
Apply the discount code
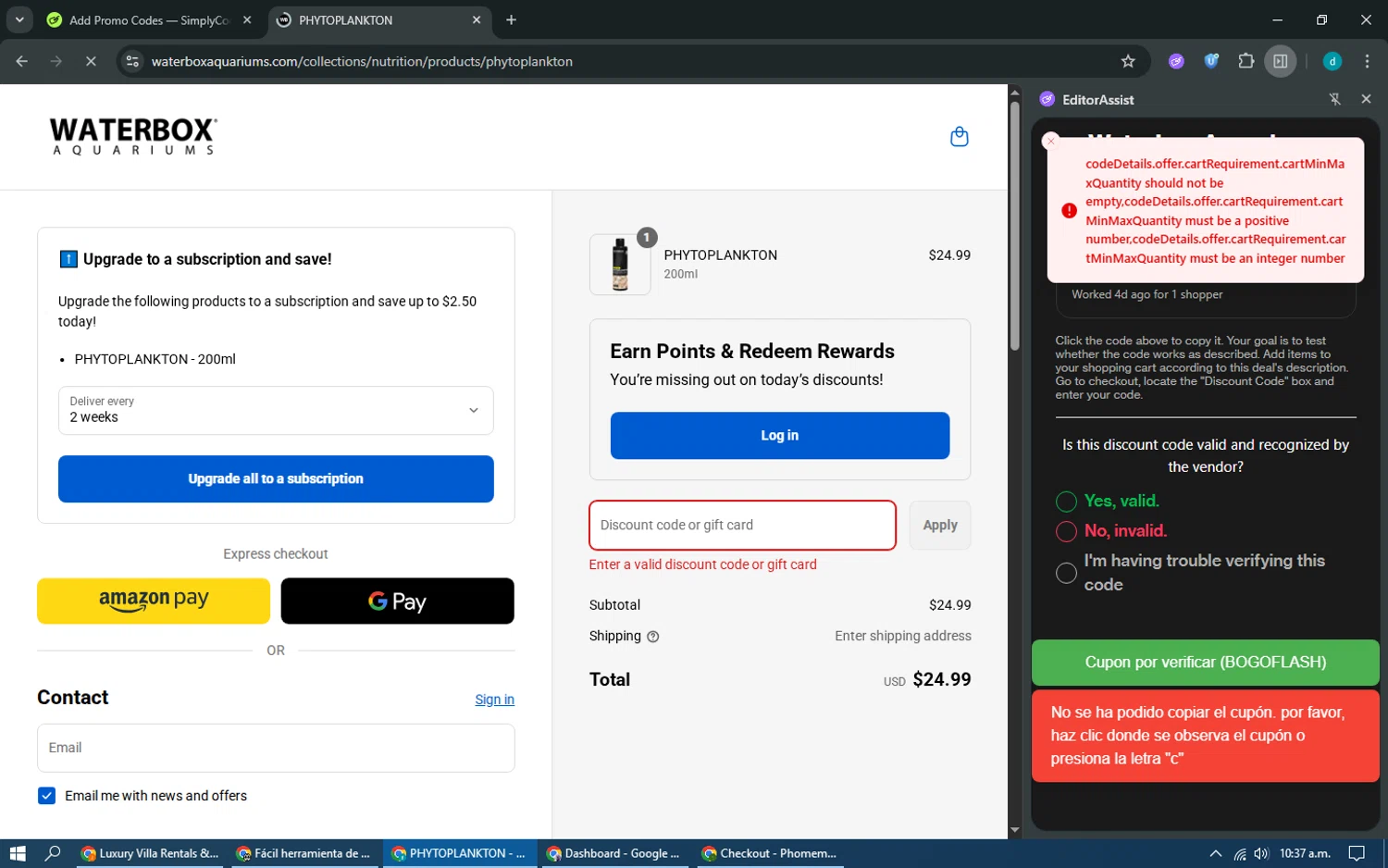tap(940, 525)
